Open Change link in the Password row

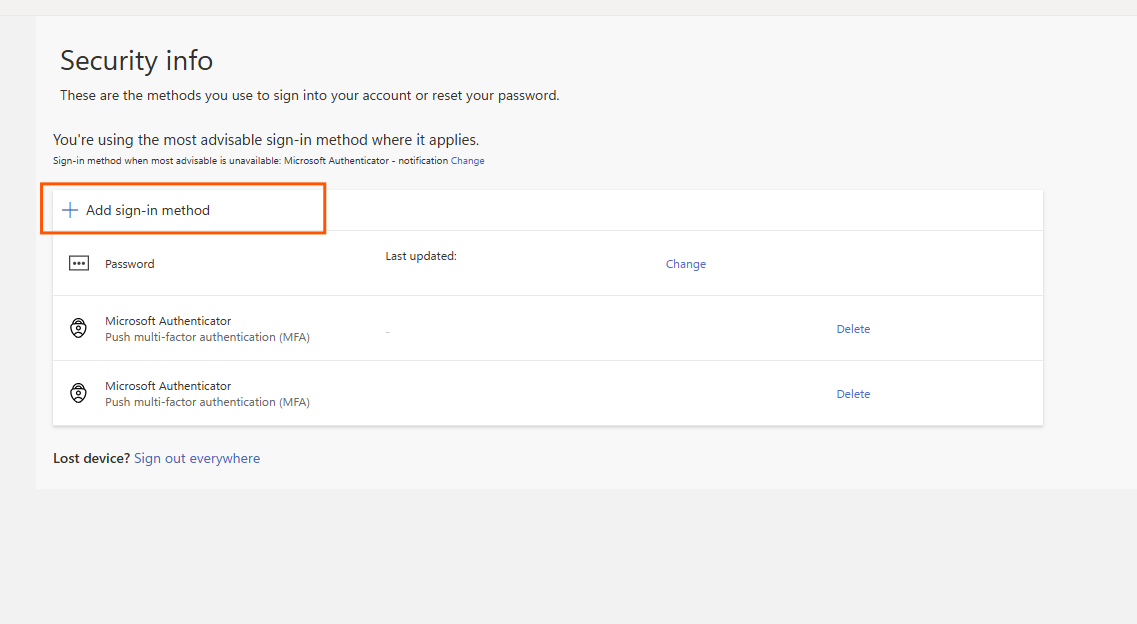click(686, 264)
